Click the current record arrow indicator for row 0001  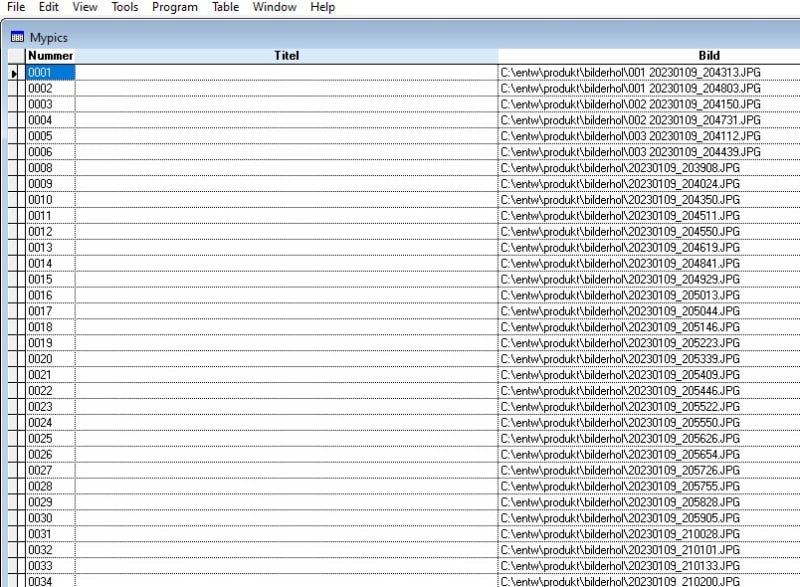16,73
